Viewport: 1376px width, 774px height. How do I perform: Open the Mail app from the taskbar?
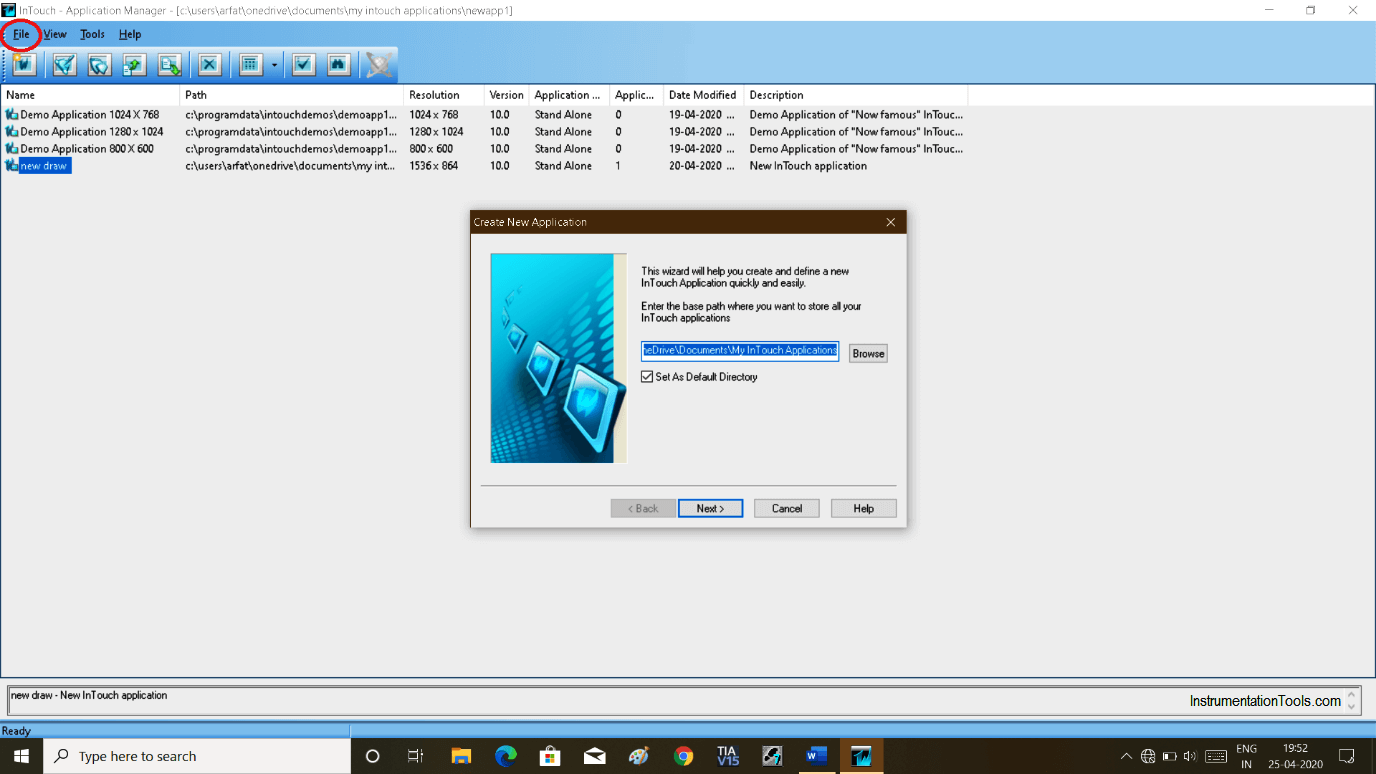[595, 756]
